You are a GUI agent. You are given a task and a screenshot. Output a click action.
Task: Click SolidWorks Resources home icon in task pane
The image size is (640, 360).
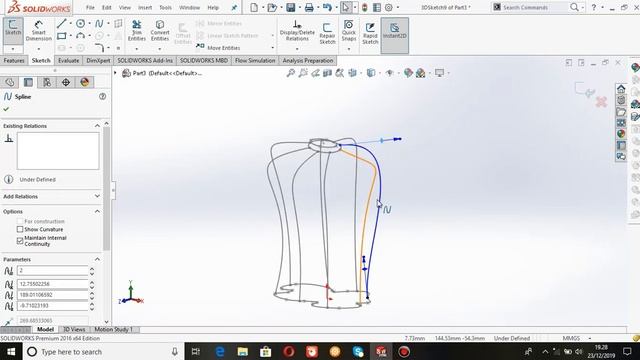click(x=621, y=89)
